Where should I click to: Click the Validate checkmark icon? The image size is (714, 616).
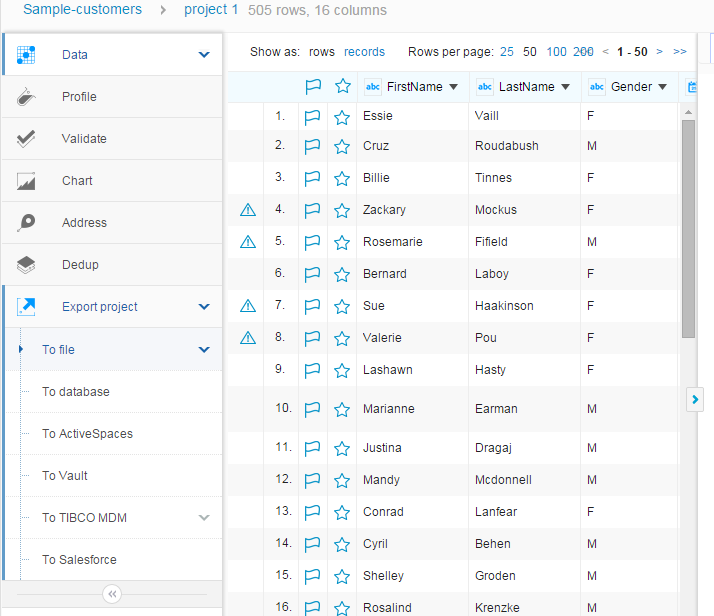click(27, 139)
